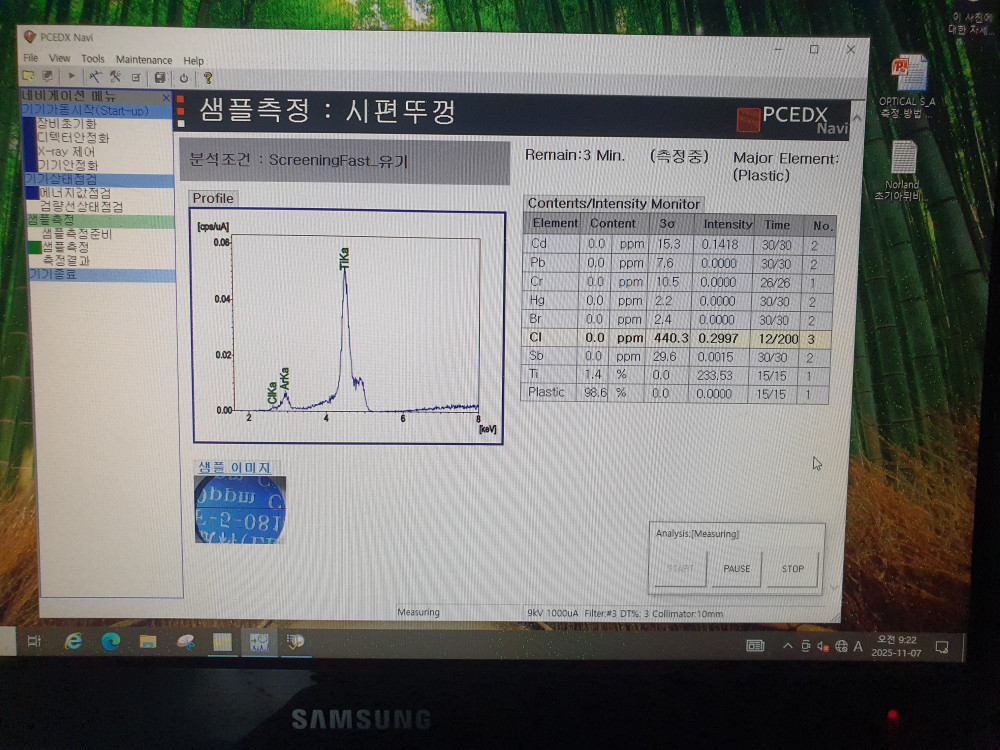Select 샘플측정 with the green marker
Image resolution: width=1000 pixels, height=750 pixels.
point(66,247)
